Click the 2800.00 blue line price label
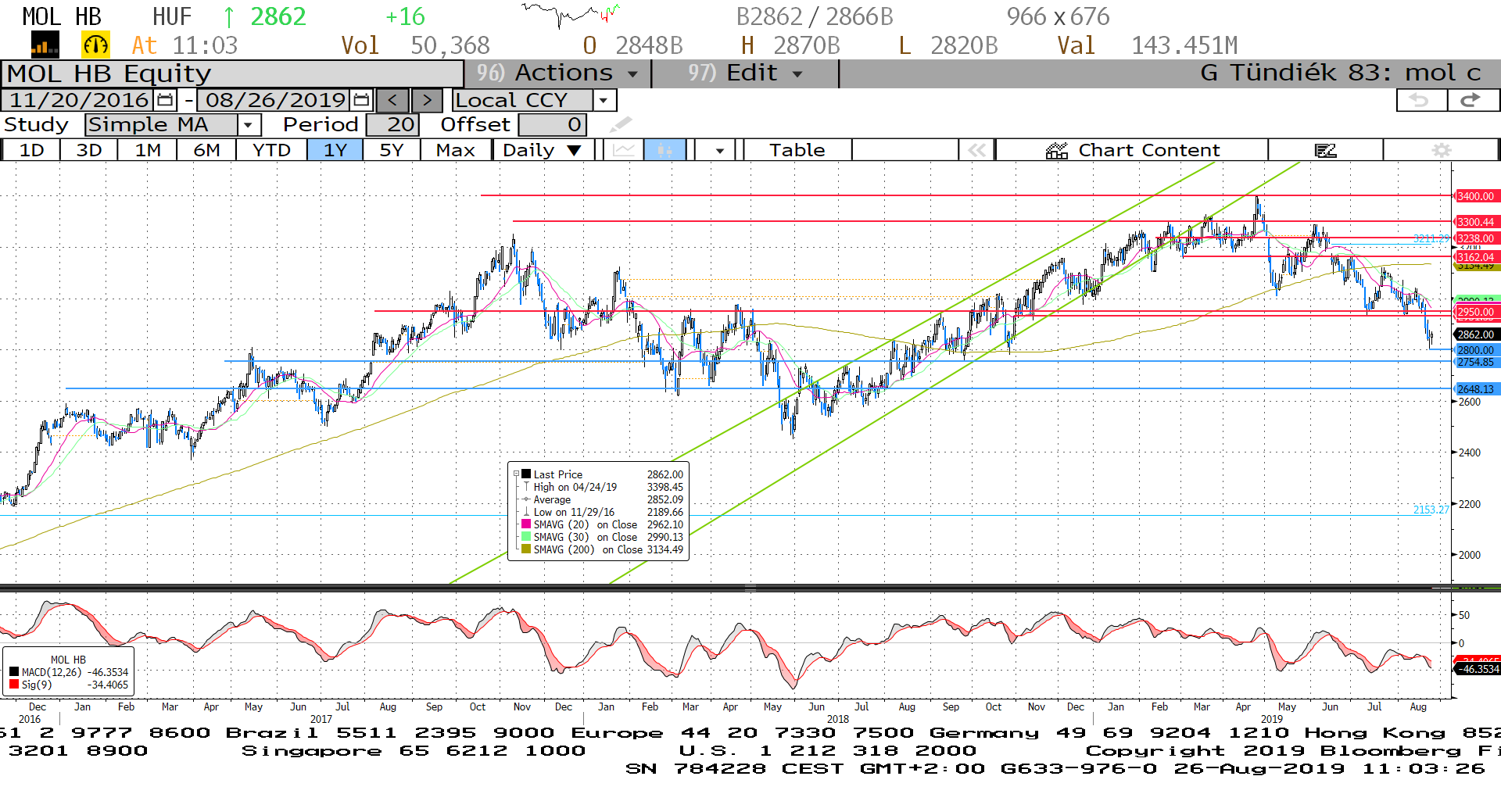 1476,350
